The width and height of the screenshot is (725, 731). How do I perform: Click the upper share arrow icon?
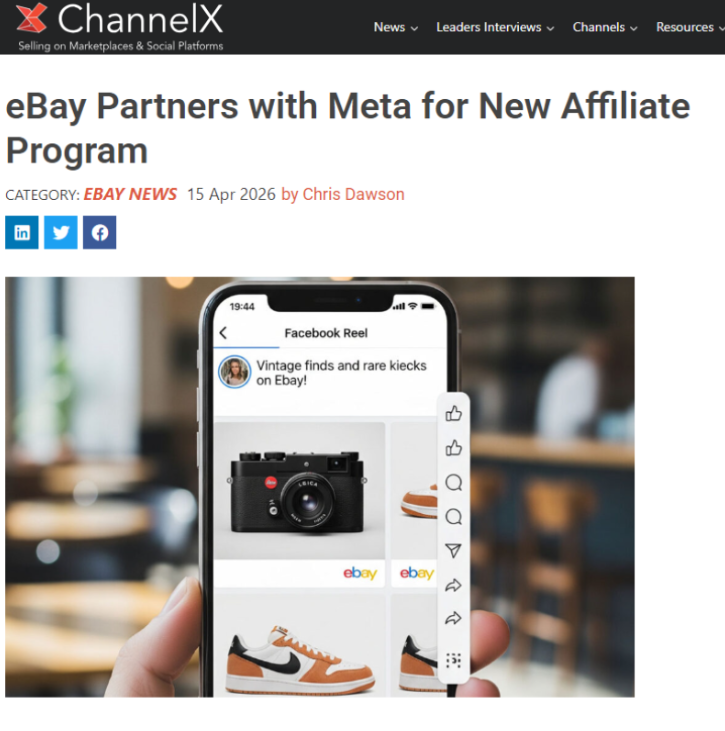pyautogui.click(x=453, y=585)
